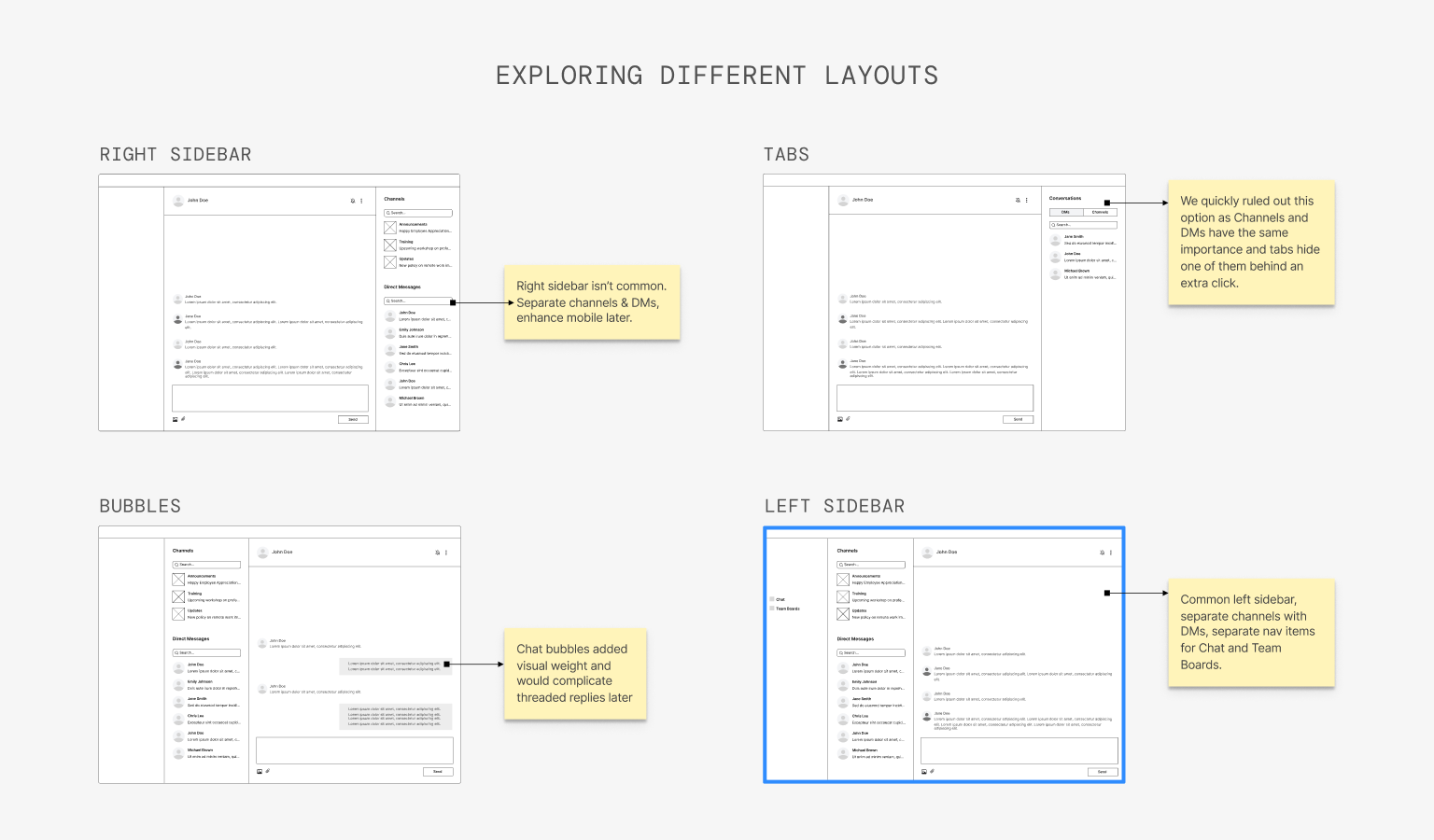Click the paperclip icon in Bubbles wireframe

click(x=268, y=771)
